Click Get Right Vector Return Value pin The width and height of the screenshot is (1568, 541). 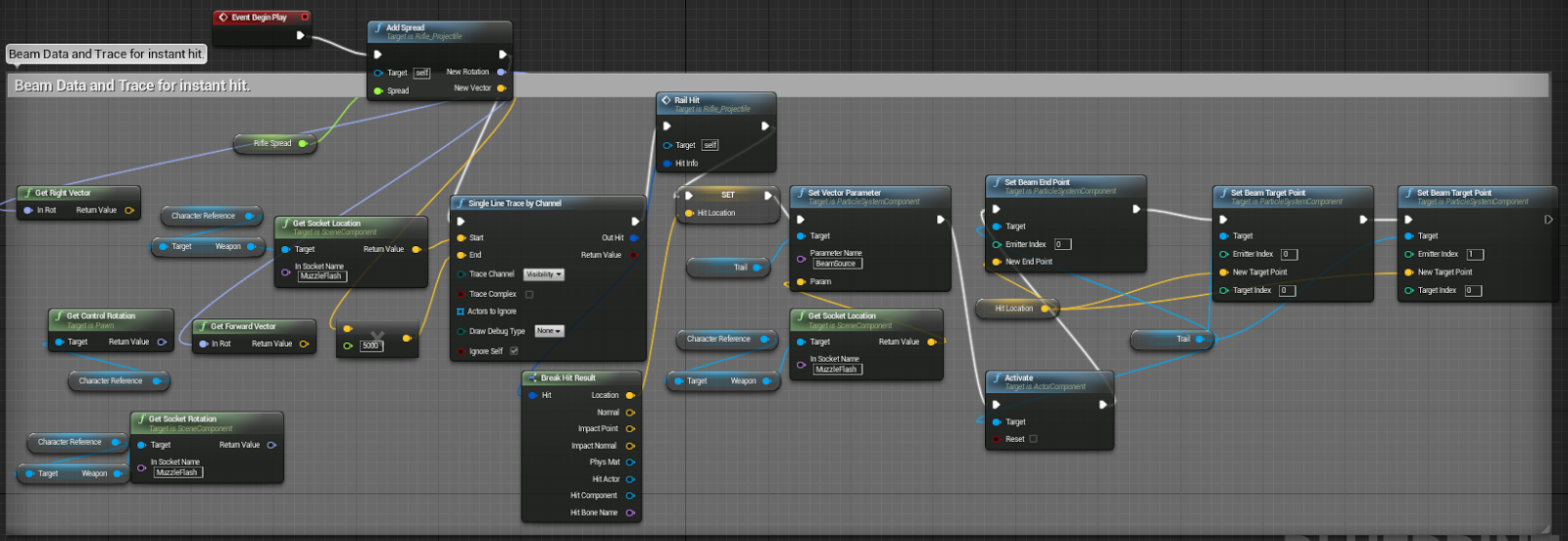(x=128, y=210)
